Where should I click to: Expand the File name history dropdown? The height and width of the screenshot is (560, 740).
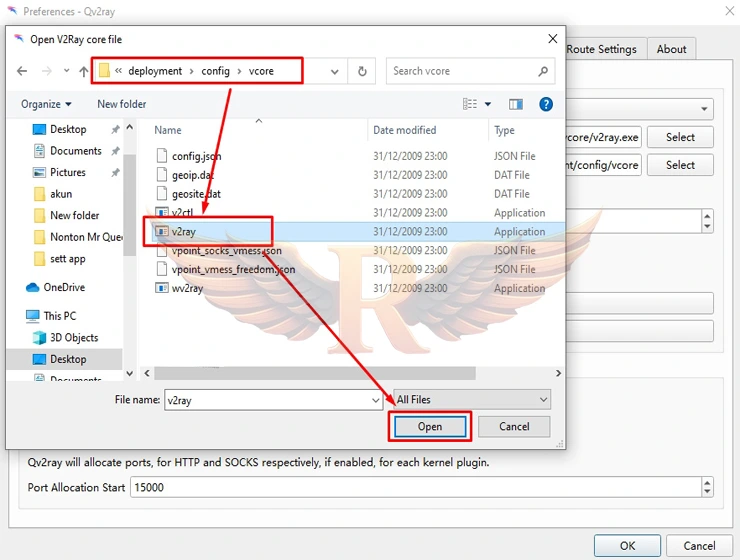[375, 399]
